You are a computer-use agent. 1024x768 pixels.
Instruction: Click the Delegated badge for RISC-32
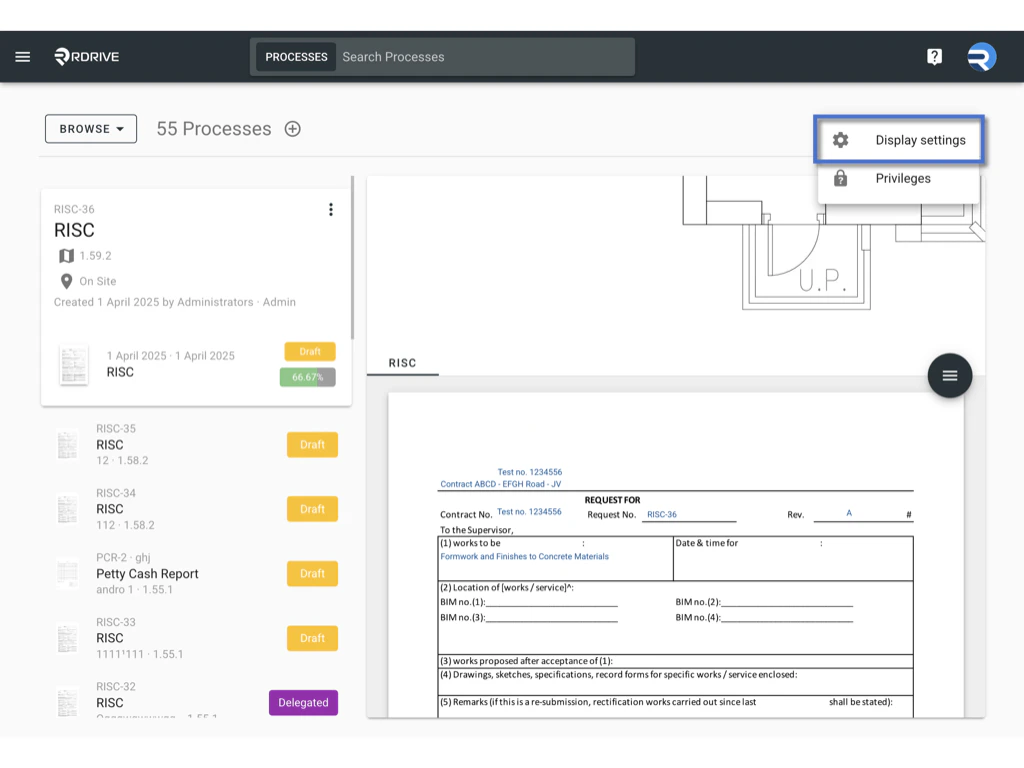[303, 703]
